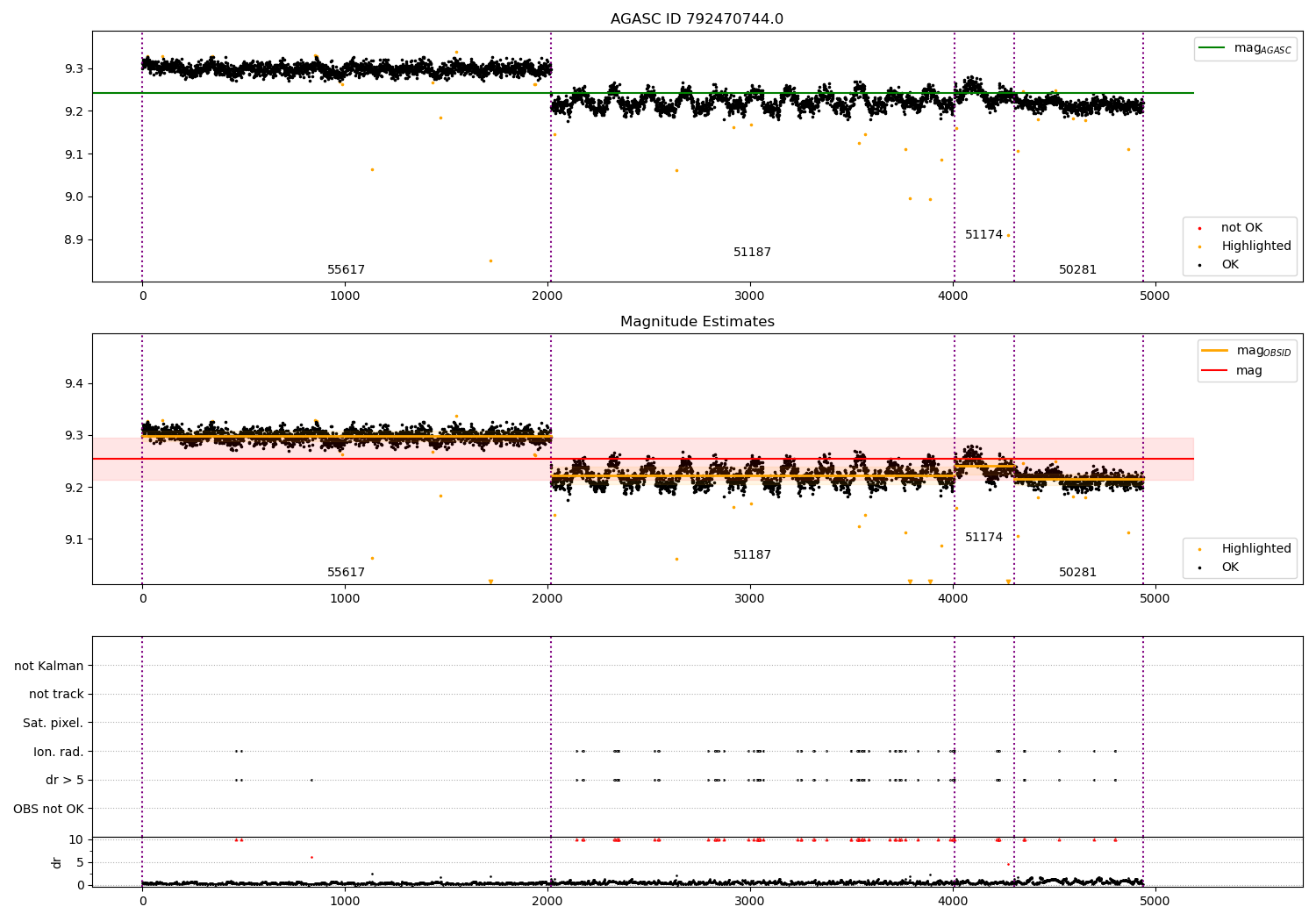Click the y-tick '5' on the dr axis
The height and width of the screenshot is (921, 1316).
[x=80, y=863]
